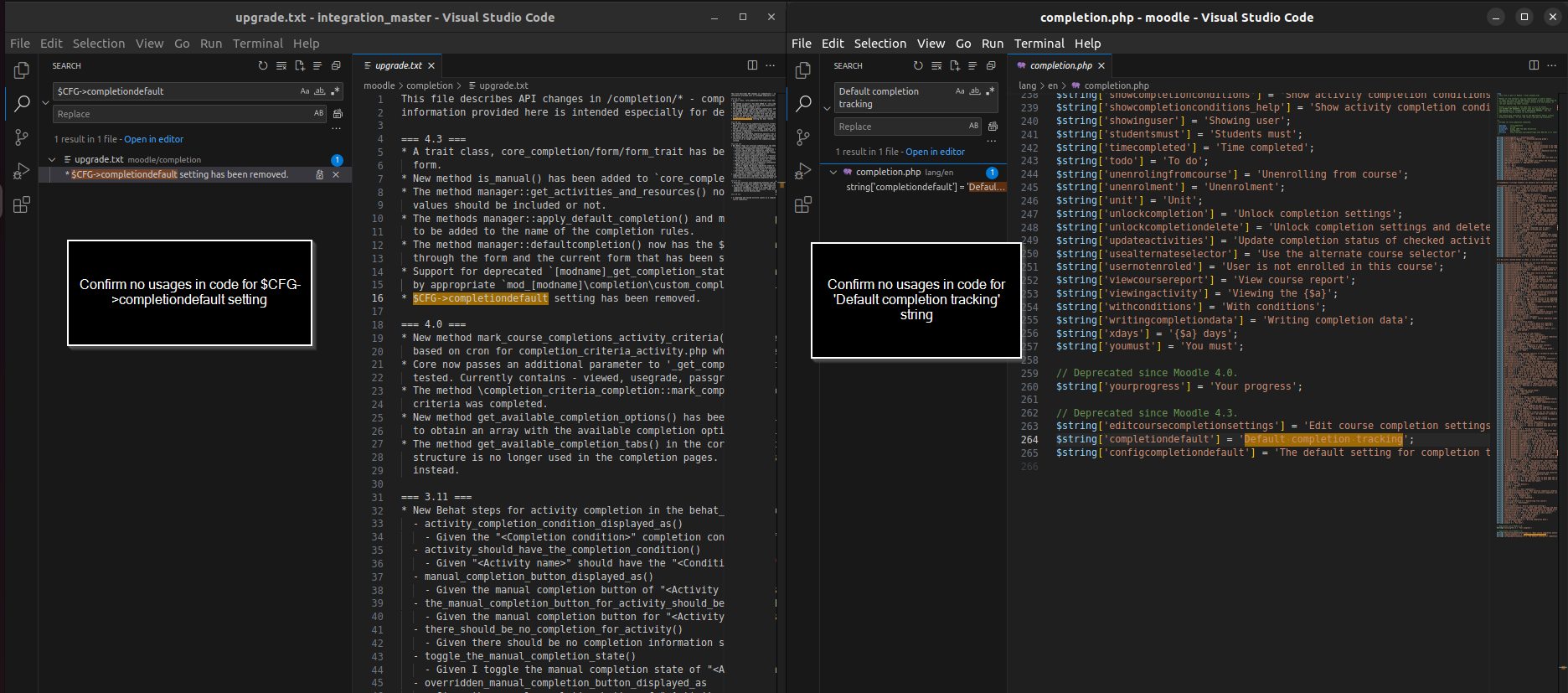Toggle Preserve Case in moodle replace box
Screen dimensions: 1568x693
tap(973, 126)
